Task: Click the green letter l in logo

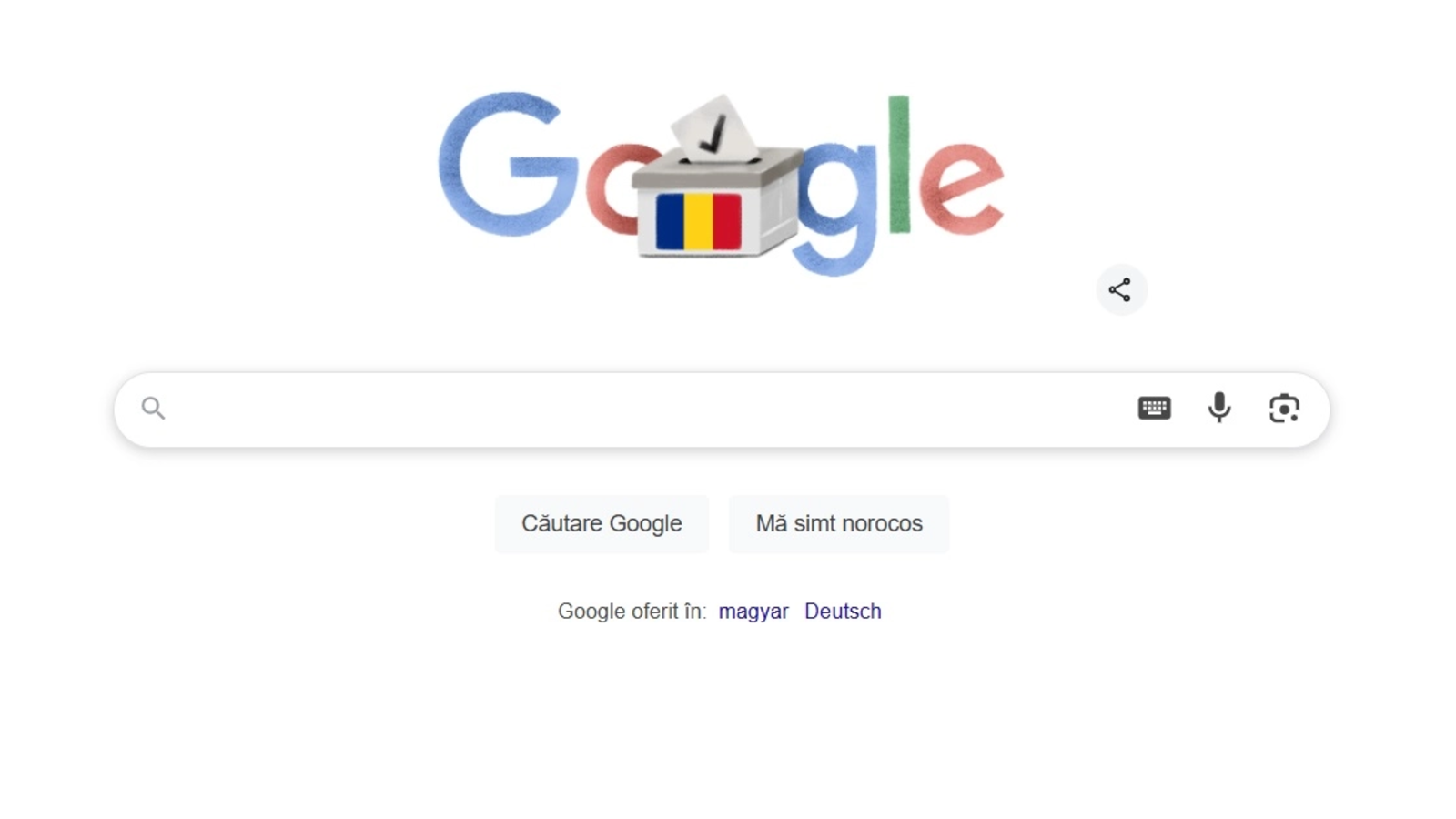Action: coord(899,164)
